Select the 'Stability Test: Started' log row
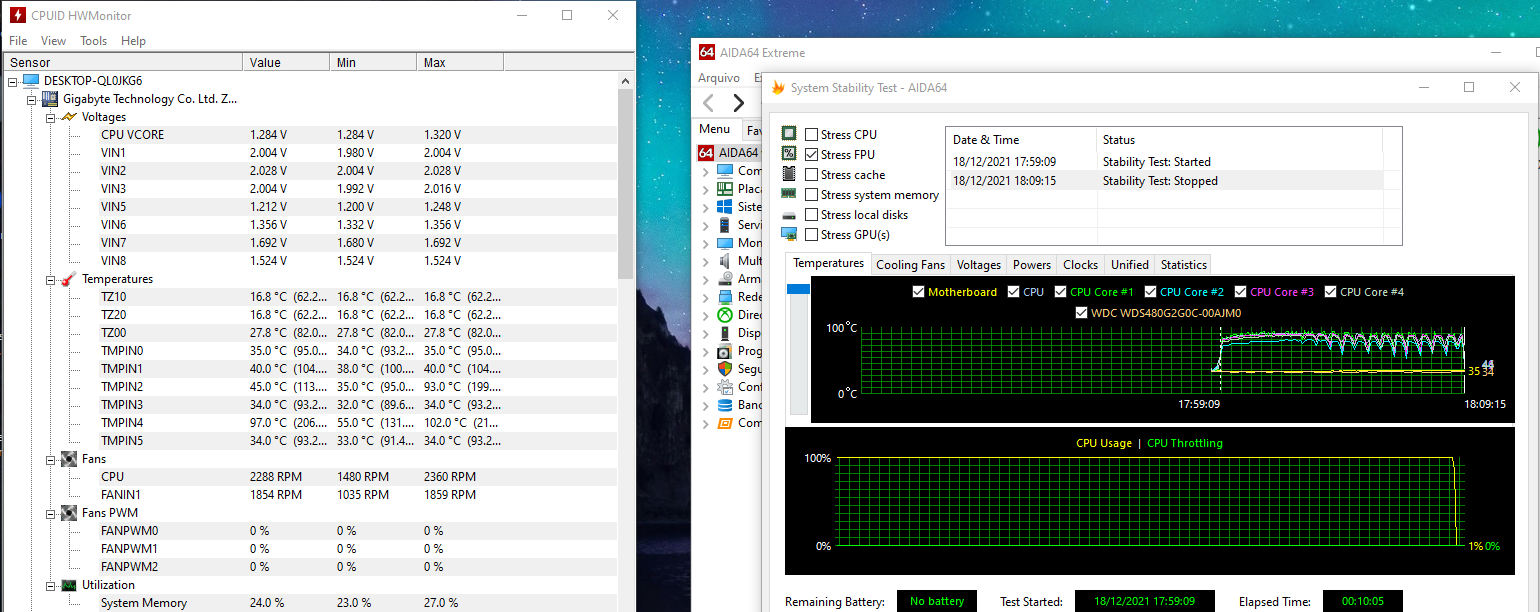The image size is (1540, 612). (x=1163, y=162)
